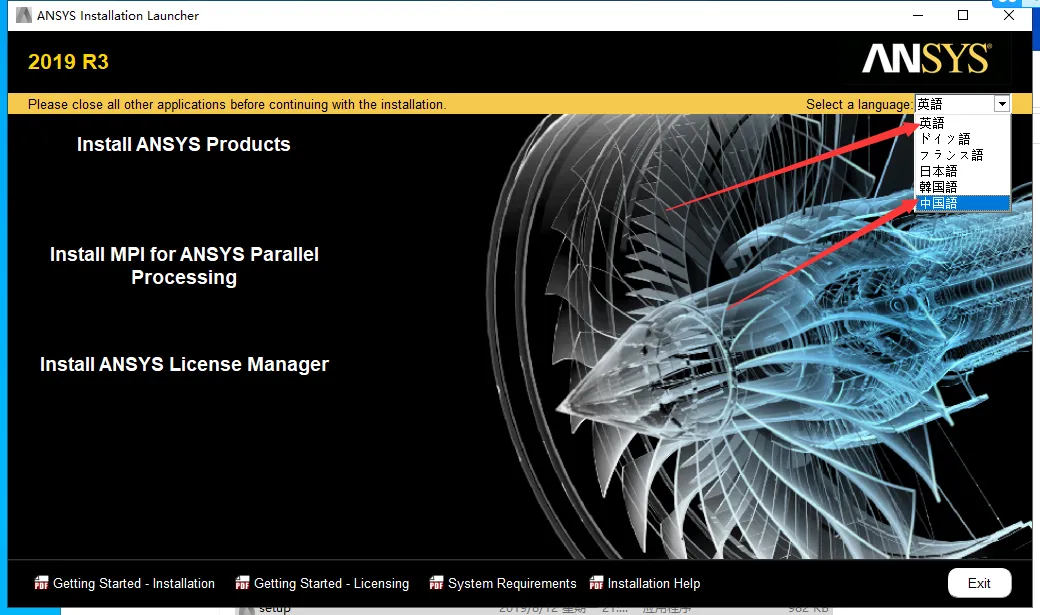Viewport: 1040px width, 615px height.
Task: Open Getting Started - Licensing guide
Action: coord(332,583)
